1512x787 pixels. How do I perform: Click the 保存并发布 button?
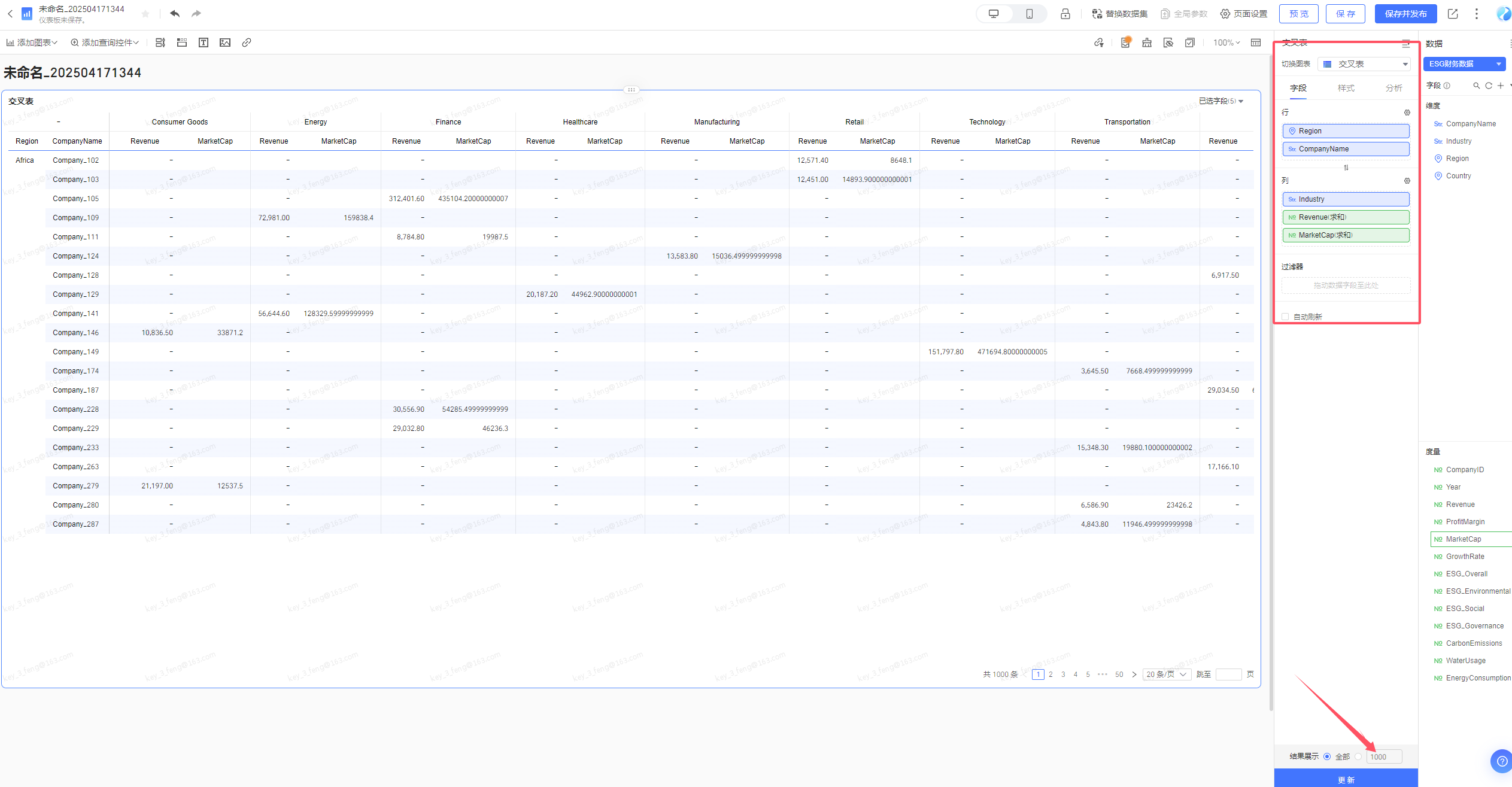(x=1405, y=14)
